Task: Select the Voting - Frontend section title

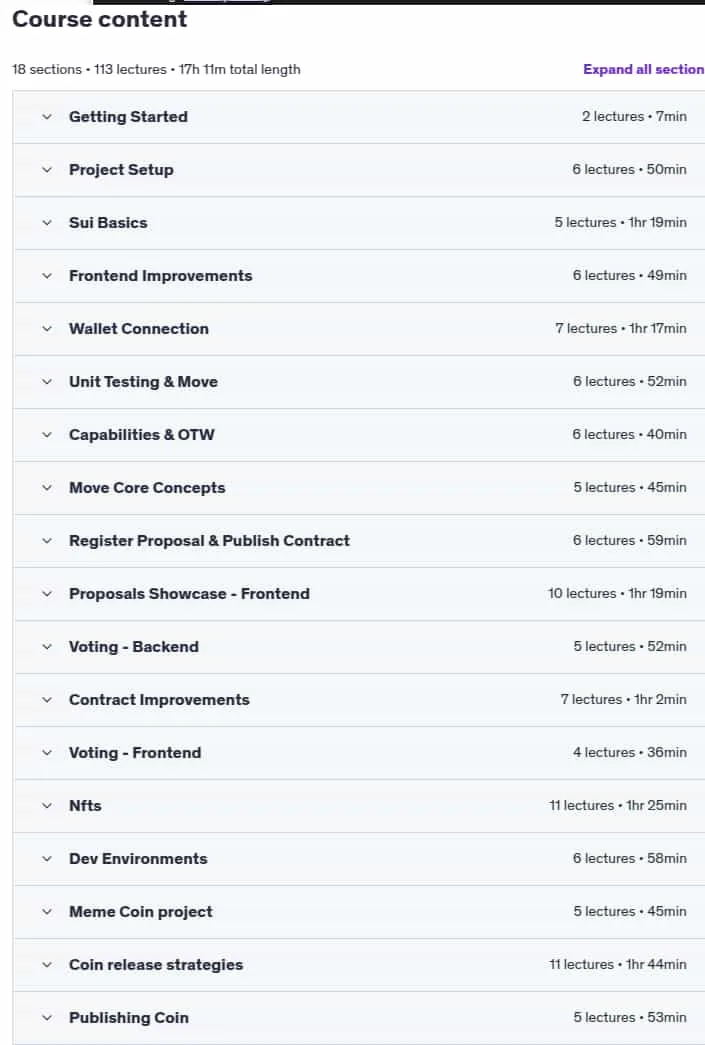Action: pyautogui.click(x=135, y=752)
